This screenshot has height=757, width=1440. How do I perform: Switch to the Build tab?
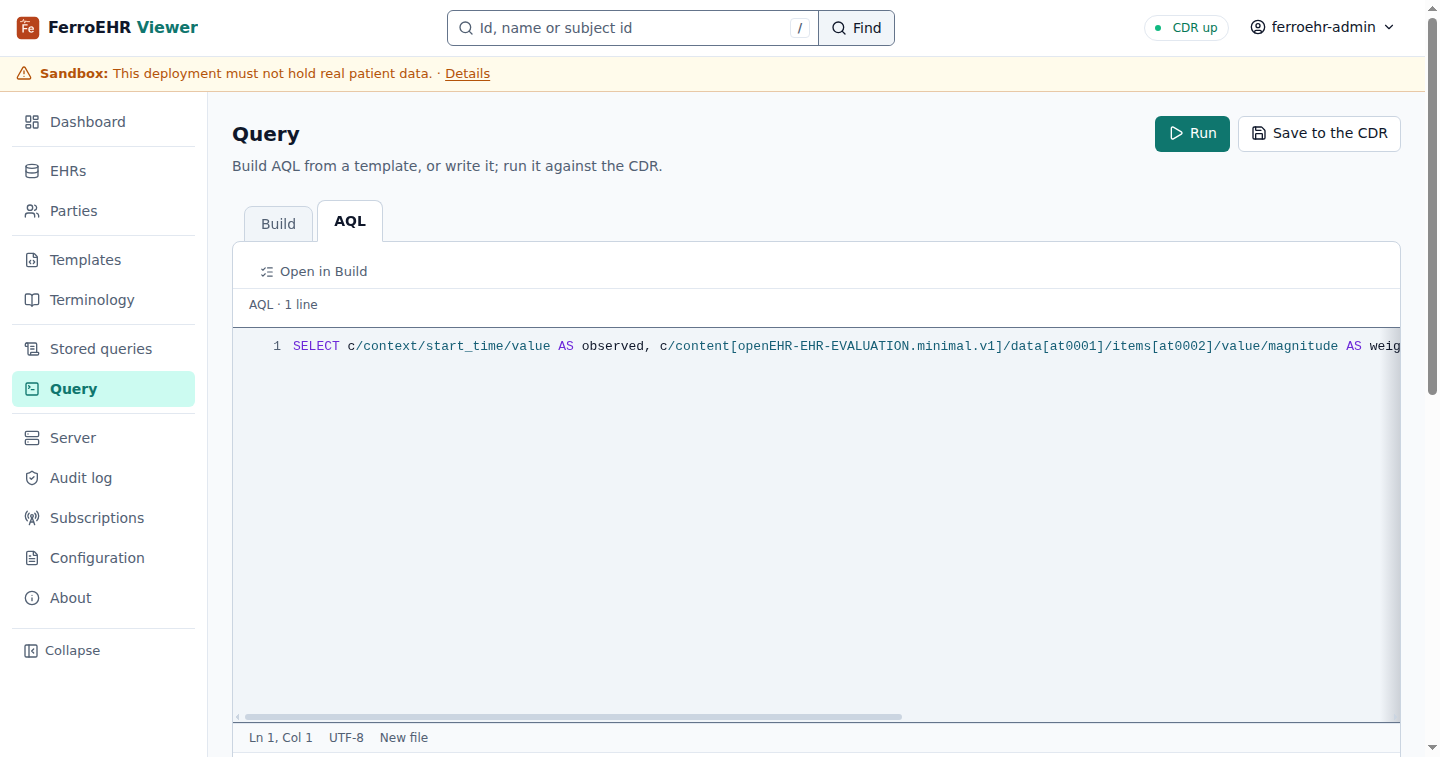click(278, 224)
